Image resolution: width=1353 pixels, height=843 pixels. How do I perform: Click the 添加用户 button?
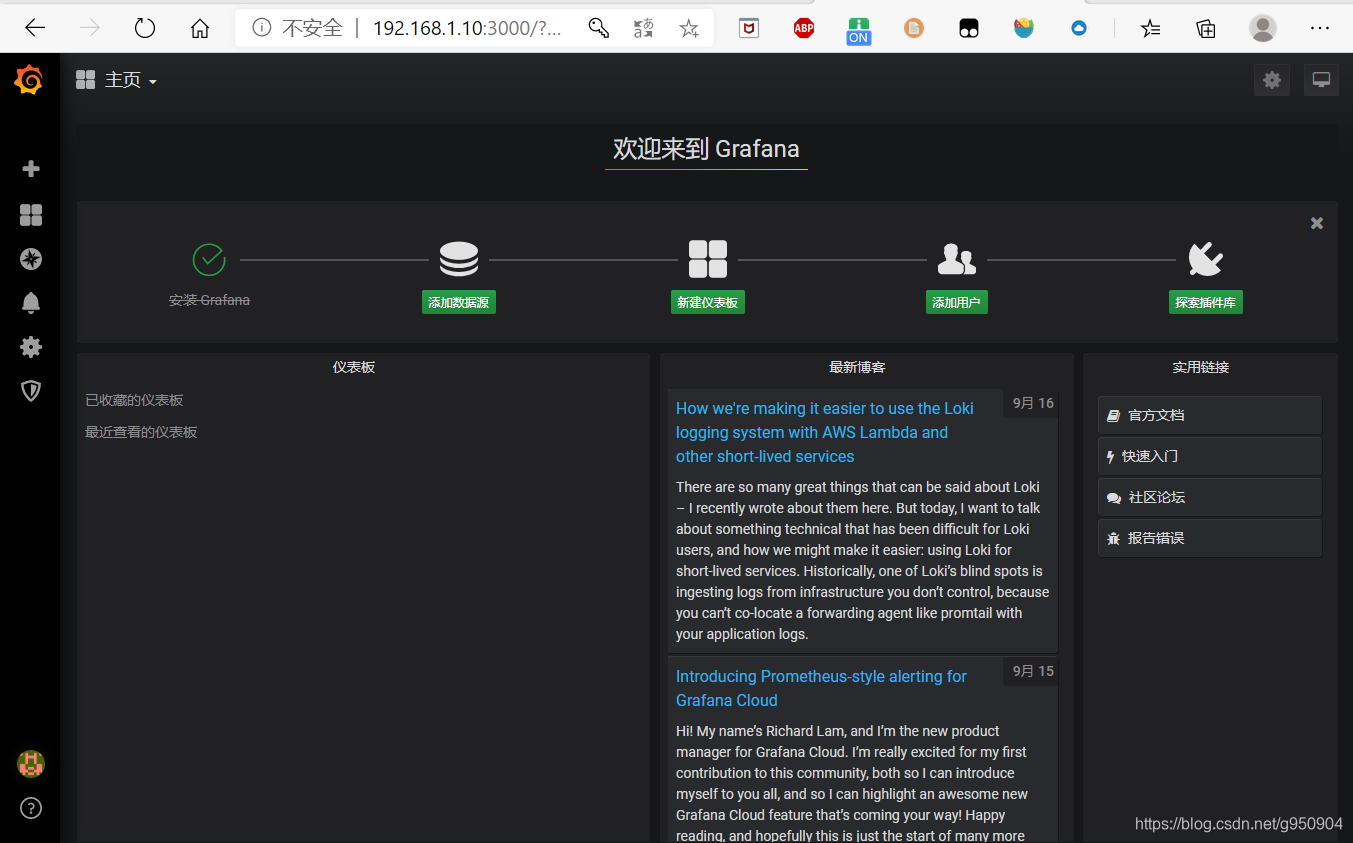pyautogui.click(x=957, y=302)
